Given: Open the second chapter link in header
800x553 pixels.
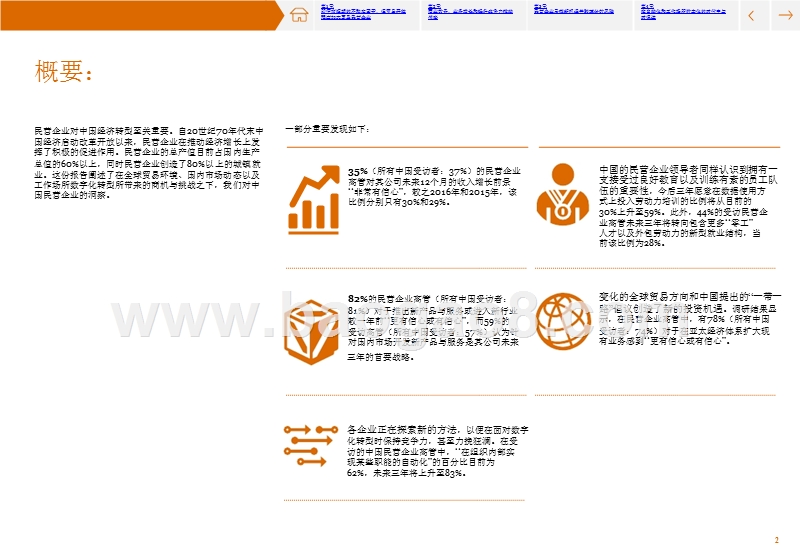Looking at the screenshot, I should pyautogui.click(x=470, y=13).
